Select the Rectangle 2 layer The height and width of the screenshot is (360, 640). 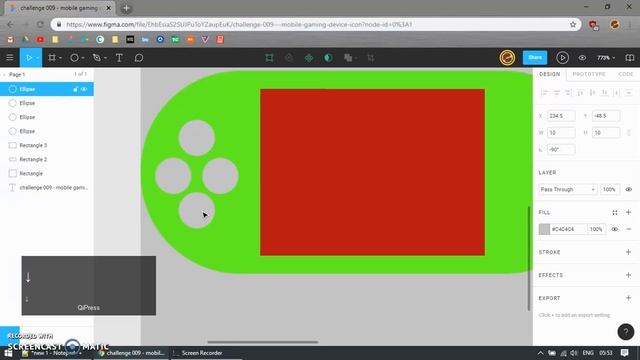(47, 159)
